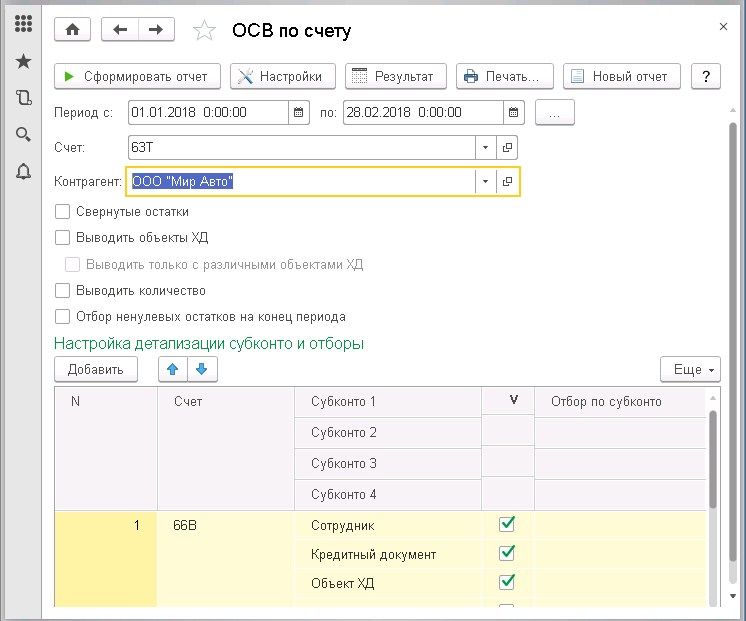This screenshot has width=746, height=621.
Task: Enable Свернутые остатки checkbox
Action: click(62, 212)
